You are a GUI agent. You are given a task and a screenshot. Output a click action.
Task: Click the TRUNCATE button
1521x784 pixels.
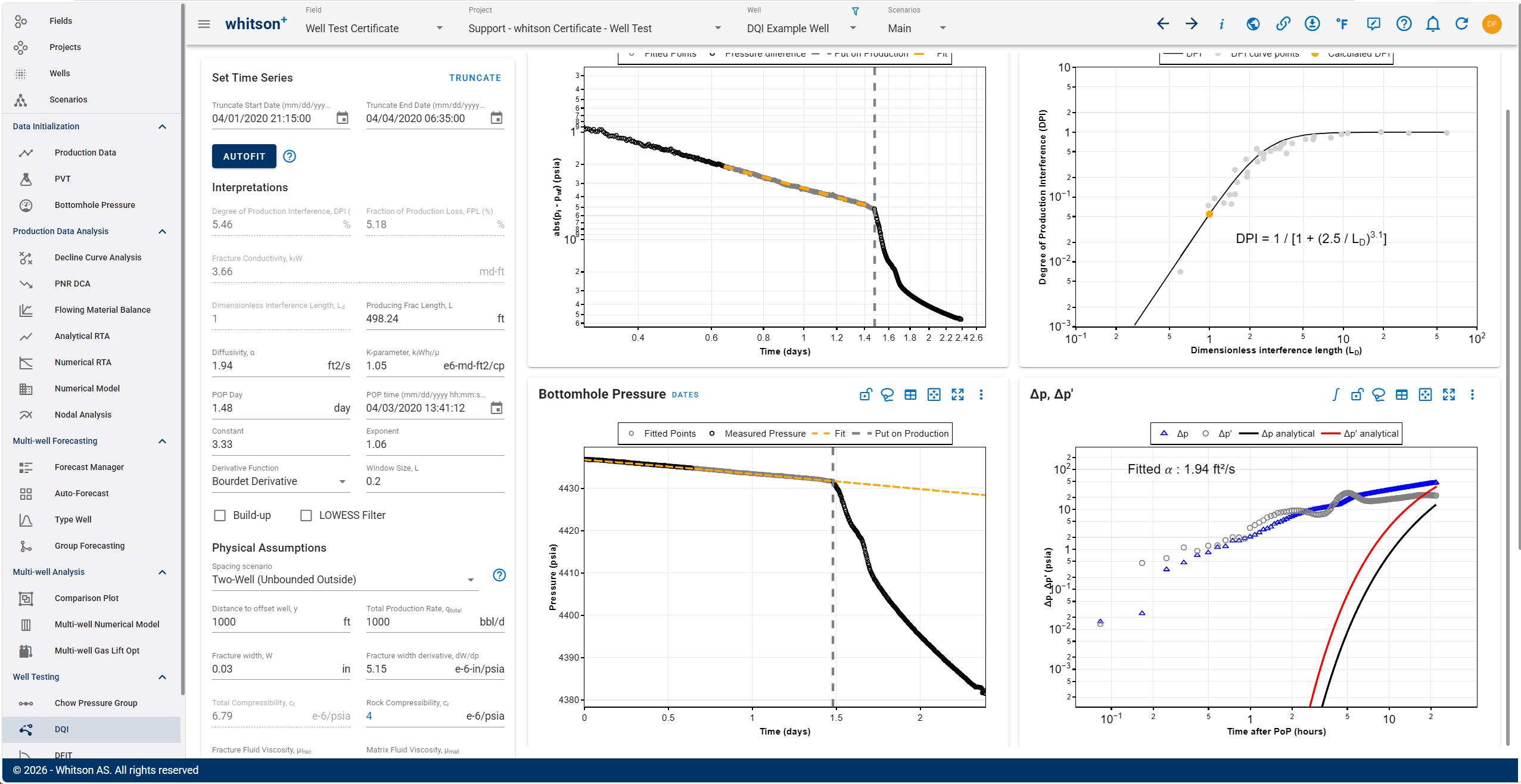tap(475, 78)
